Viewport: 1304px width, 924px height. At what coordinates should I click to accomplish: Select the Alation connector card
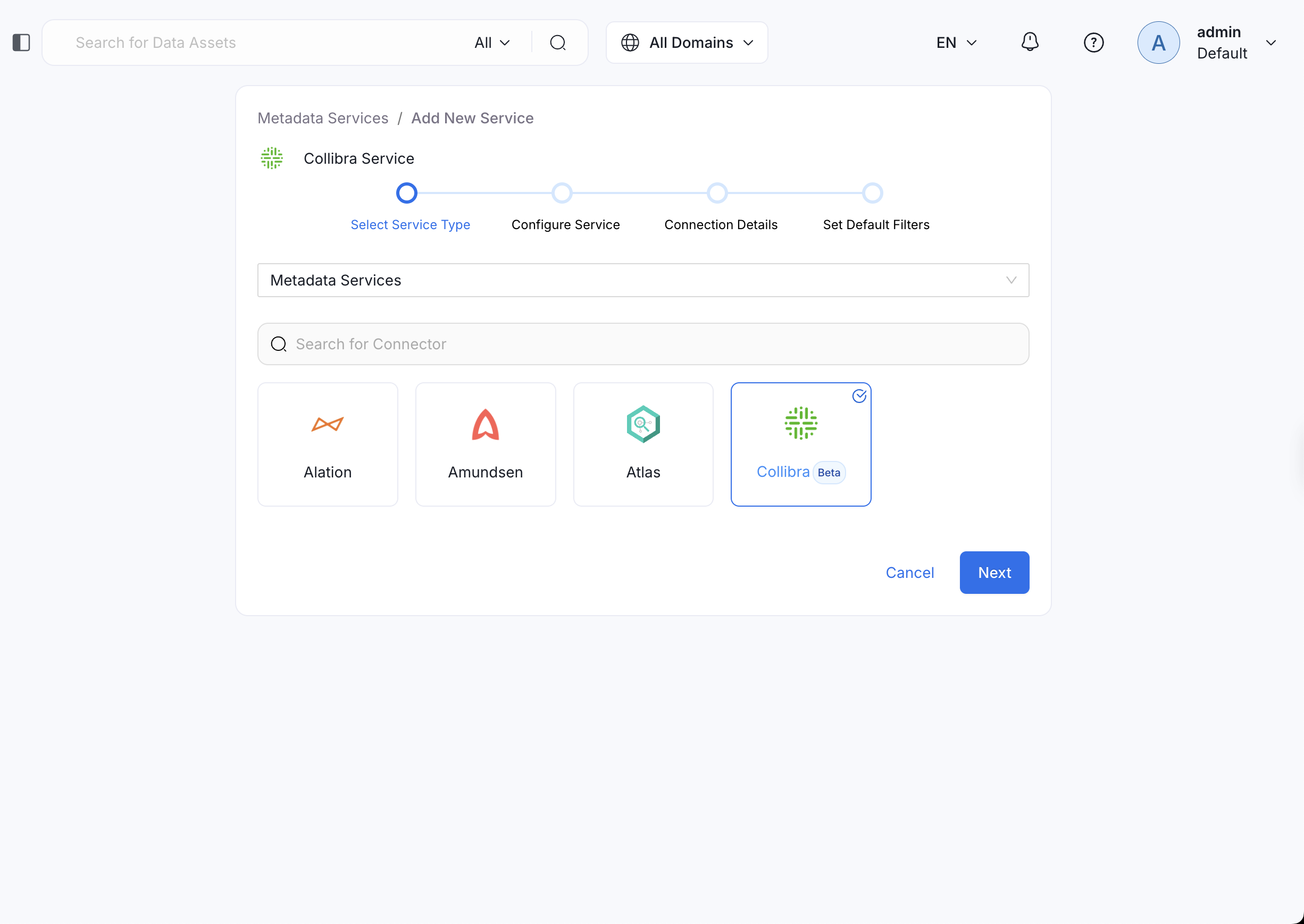[327, 444]
